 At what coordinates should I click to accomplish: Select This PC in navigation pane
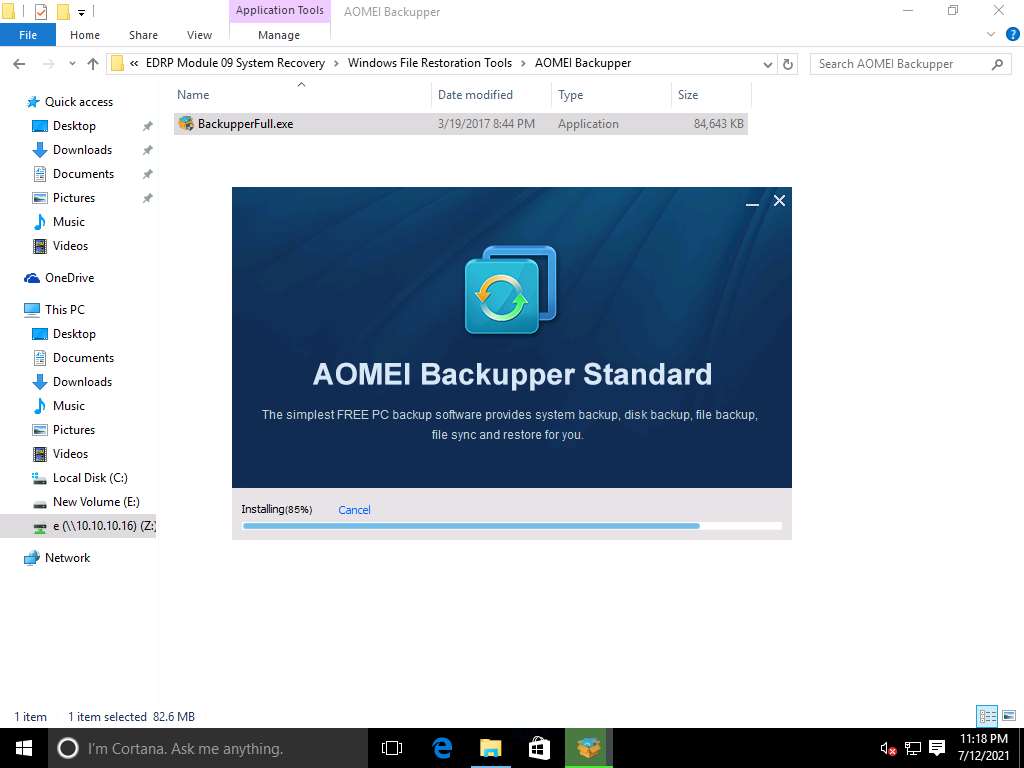click(64, 310)
